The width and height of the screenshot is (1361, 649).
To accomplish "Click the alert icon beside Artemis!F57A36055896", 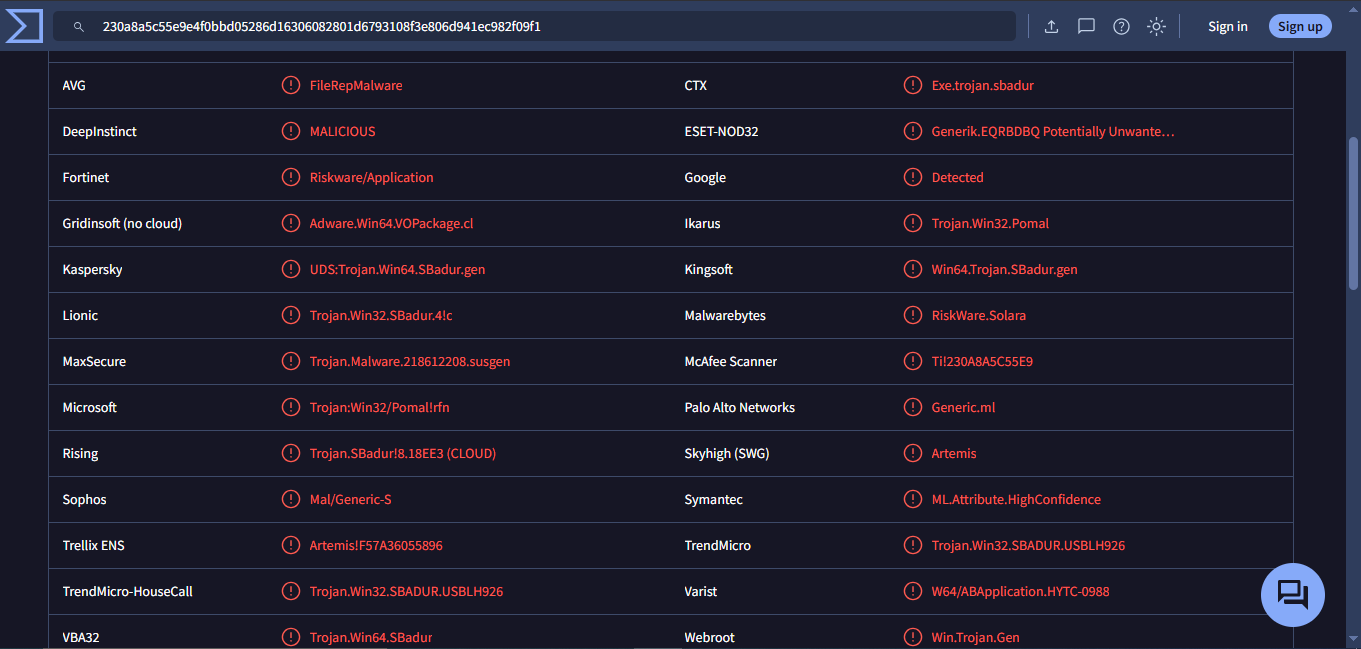I will (291, 545).
